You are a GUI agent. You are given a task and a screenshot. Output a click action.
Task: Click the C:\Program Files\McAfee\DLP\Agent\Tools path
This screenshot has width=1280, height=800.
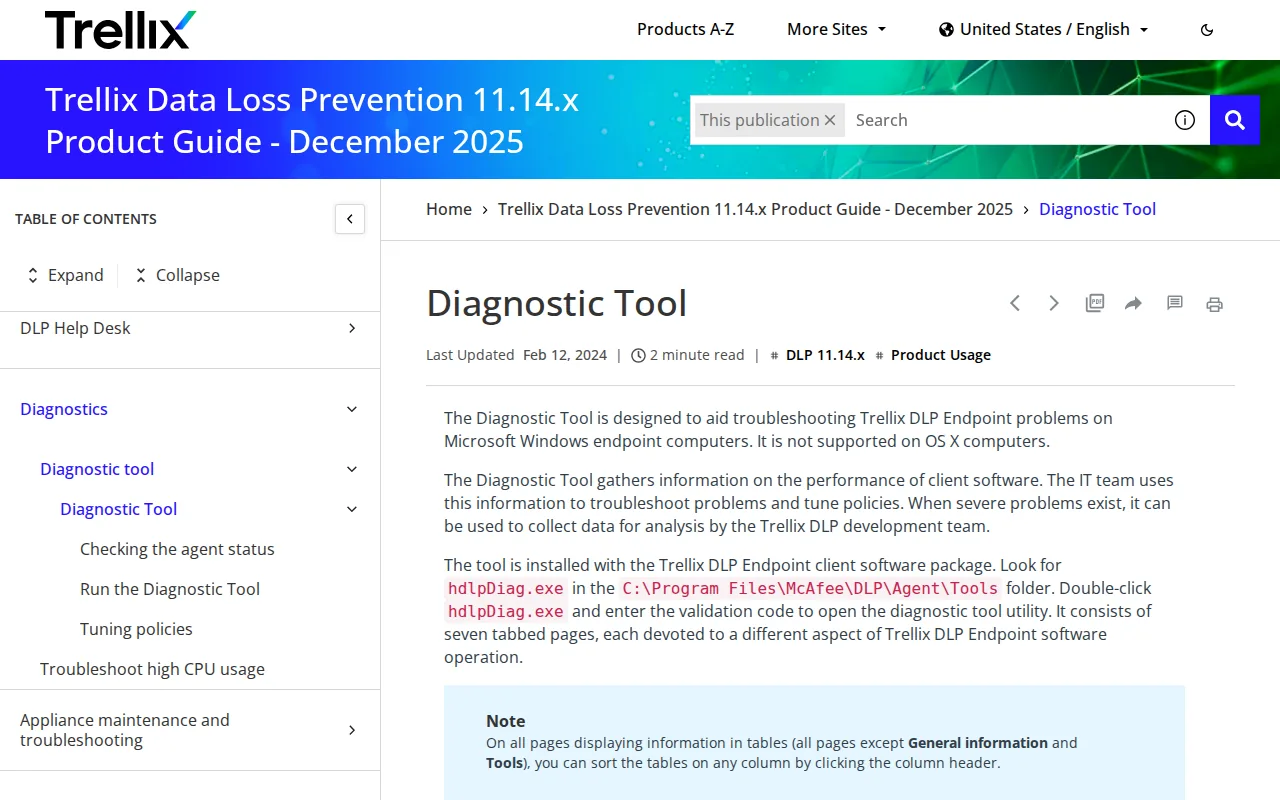(x=810, y=588)
